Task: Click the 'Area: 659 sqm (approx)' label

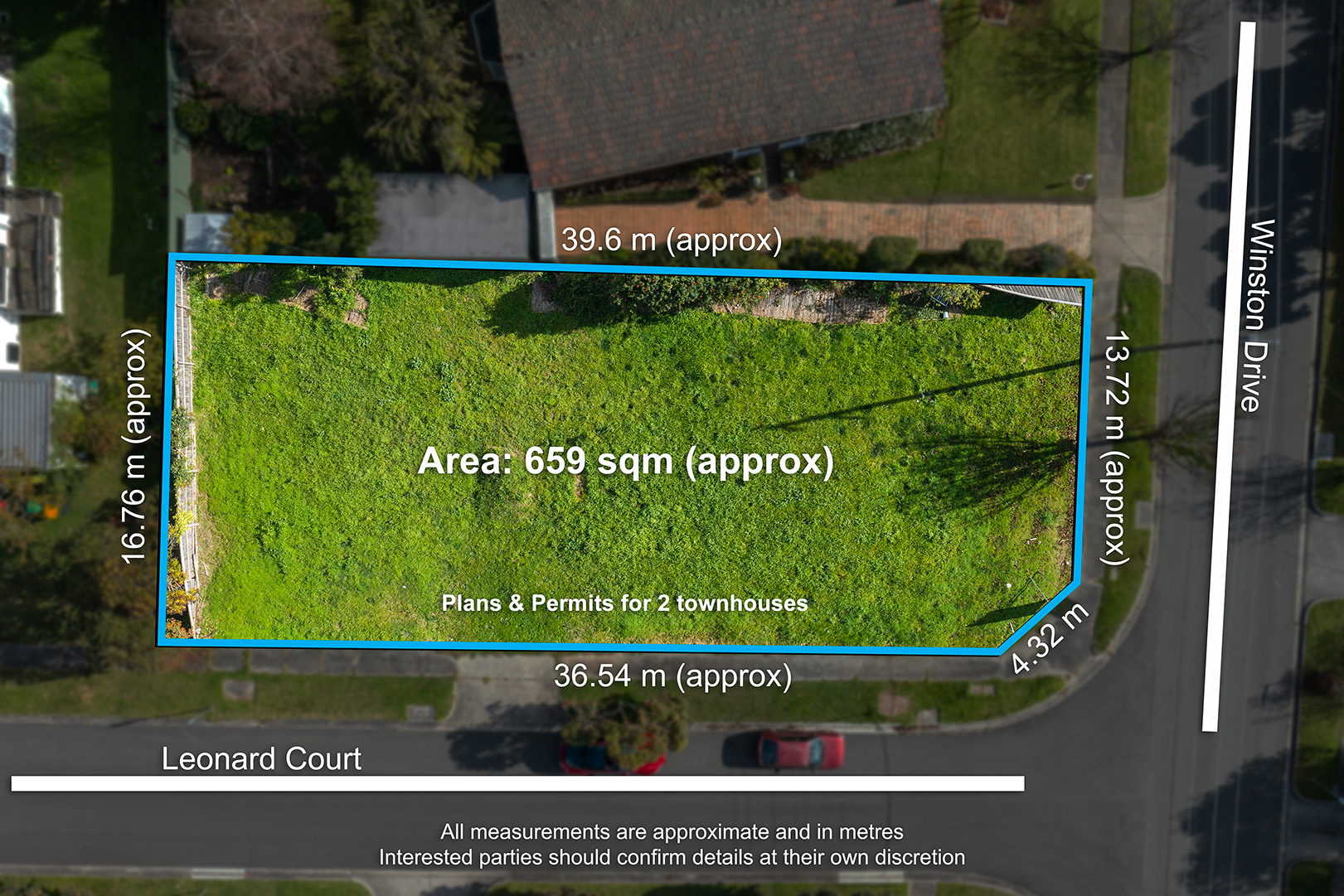Action: coord(626,462)
